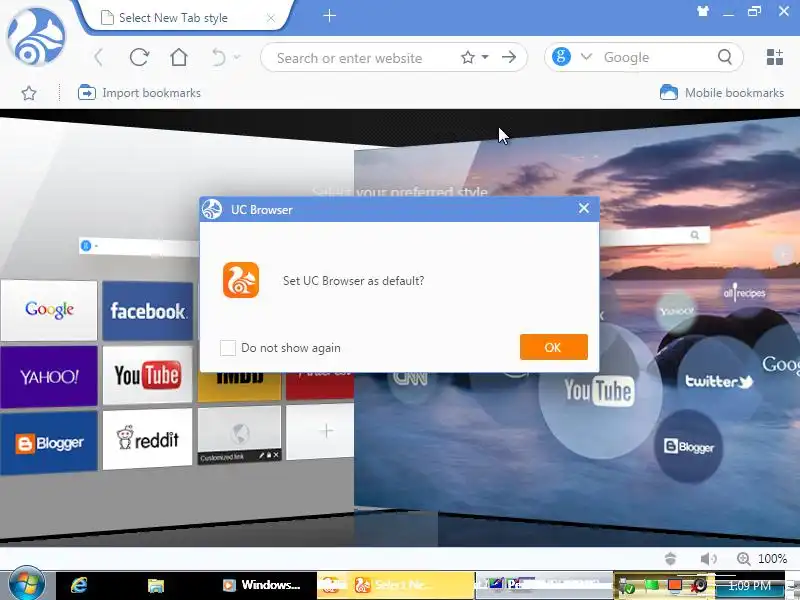This screenshot has height=600, width=800.
Task: Click the Blogger bubble on sunset style
Action: [688, 447]
